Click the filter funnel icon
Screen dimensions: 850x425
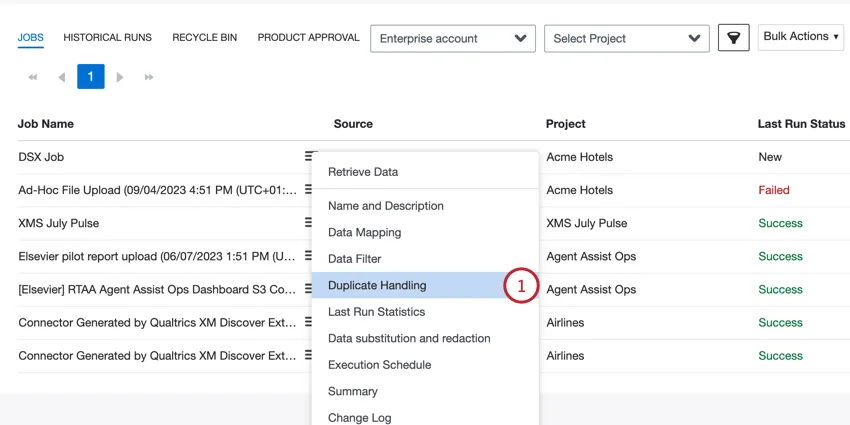click(x=733, y=38)
